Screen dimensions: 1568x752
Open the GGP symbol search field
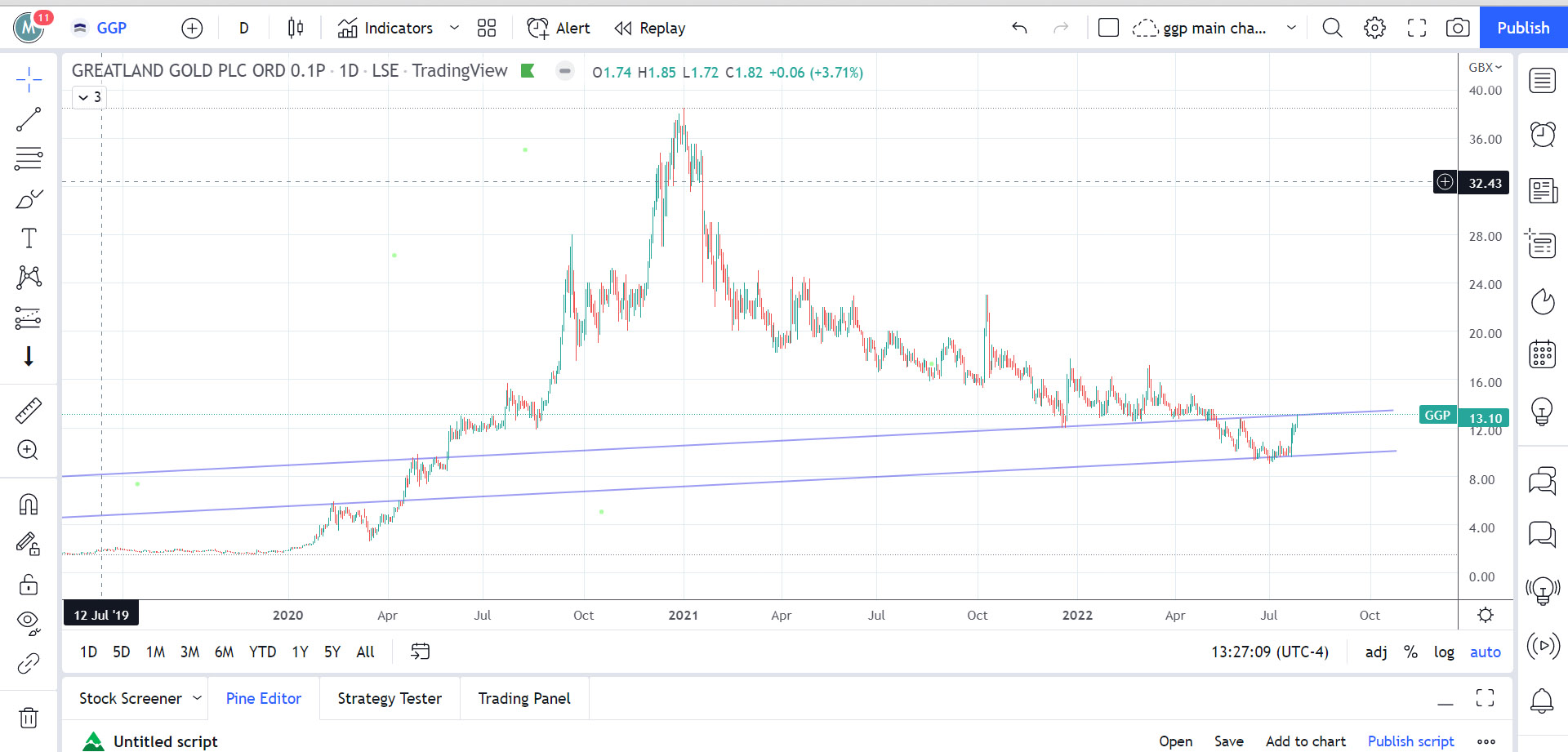coord(111,28)
